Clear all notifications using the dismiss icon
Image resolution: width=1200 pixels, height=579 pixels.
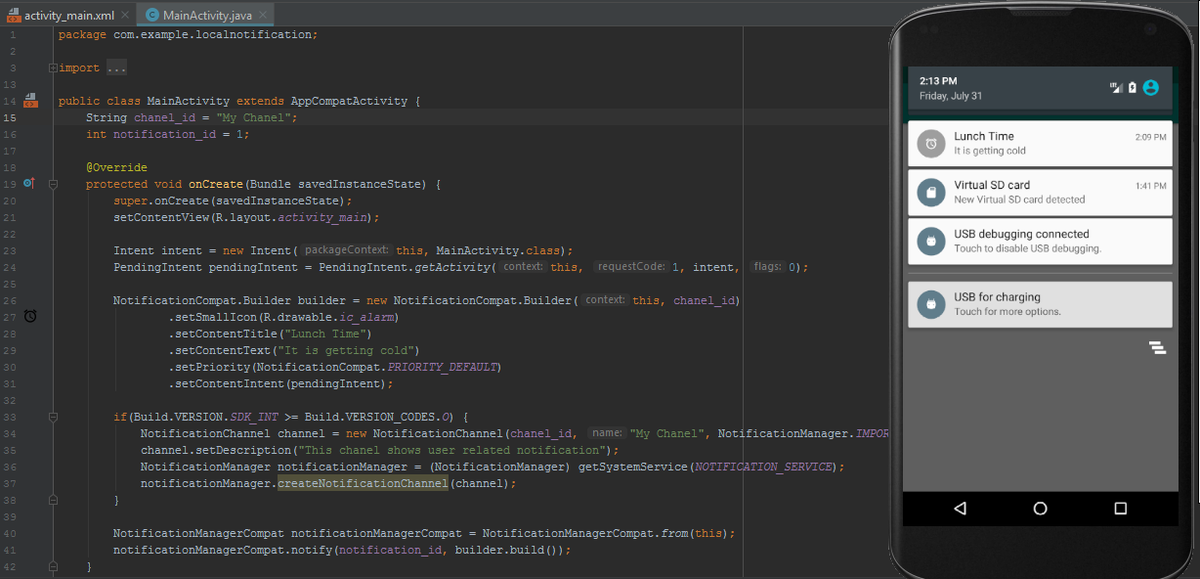[x=1158, y=348]
